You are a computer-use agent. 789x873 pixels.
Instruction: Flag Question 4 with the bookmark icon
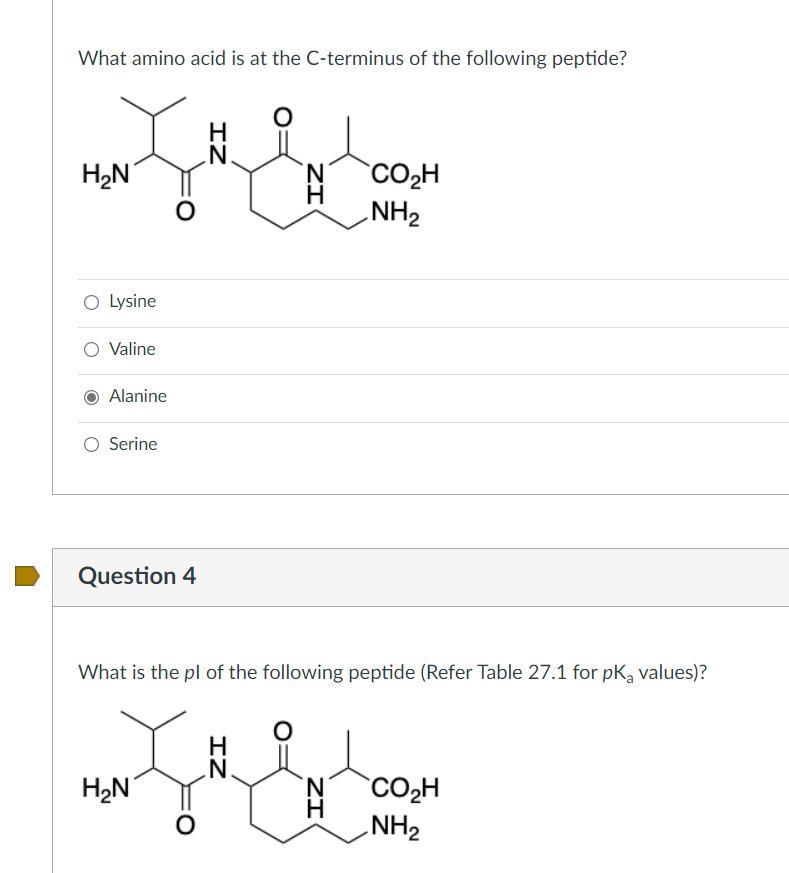(27, 575)
